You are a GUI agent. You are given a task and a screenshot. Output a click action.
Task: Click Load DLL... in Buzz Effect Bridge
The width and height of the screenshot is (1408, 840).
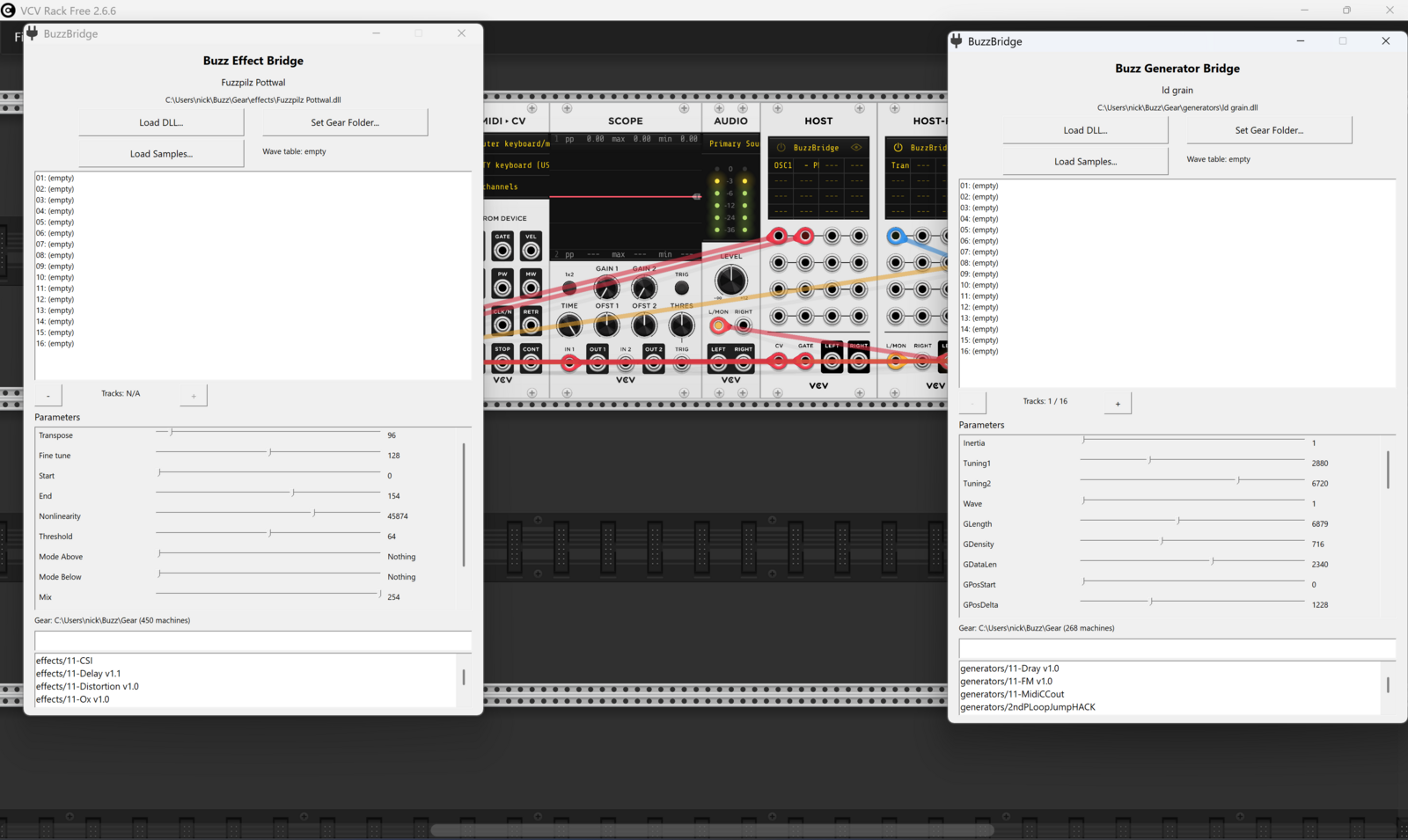click(x=161, y=122)
